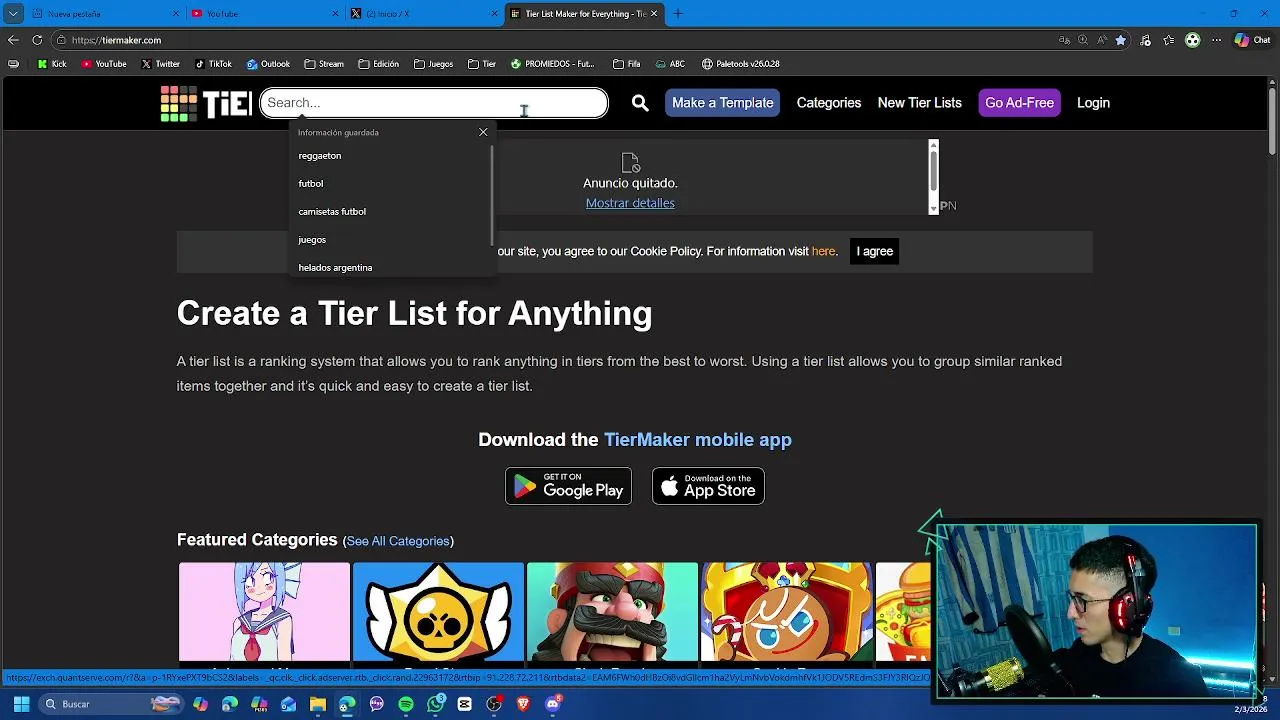Expand the Juegos bookmarks folder
Viewport: 1280px width, 720px height.
(433, 64)
